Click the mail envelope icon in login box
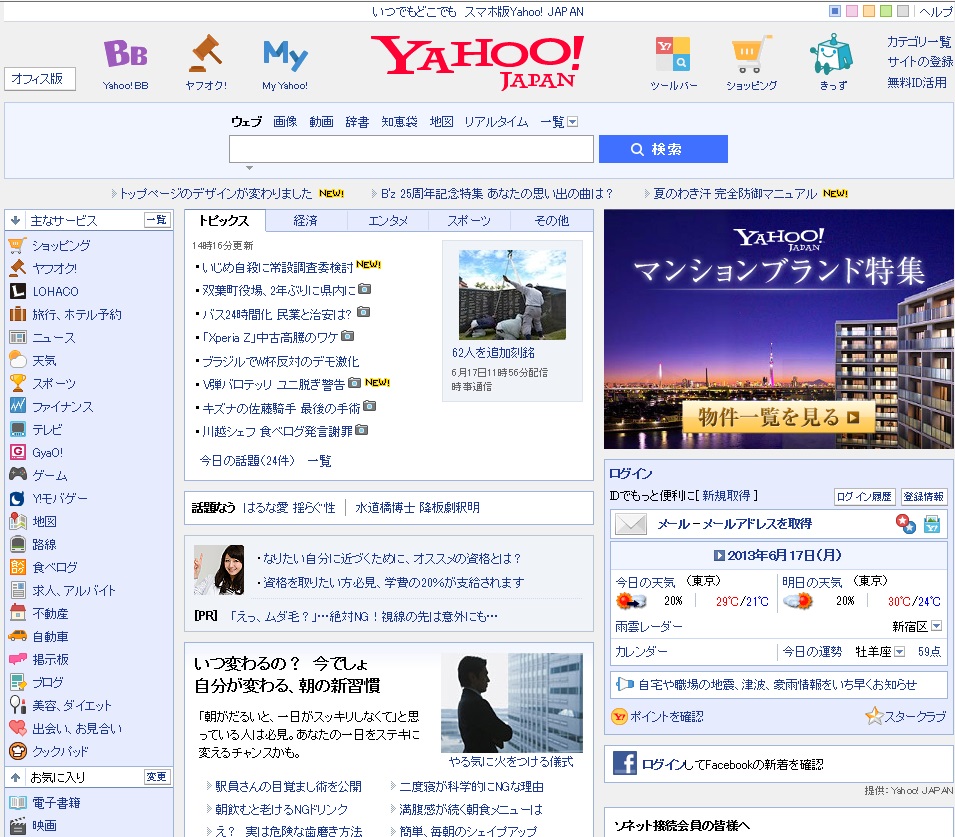 click(630, 524)
